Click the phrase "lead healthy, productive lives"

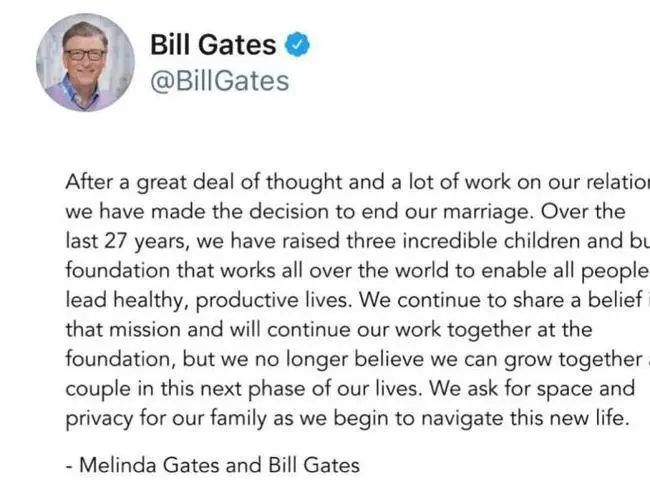(x=206, y=301)
